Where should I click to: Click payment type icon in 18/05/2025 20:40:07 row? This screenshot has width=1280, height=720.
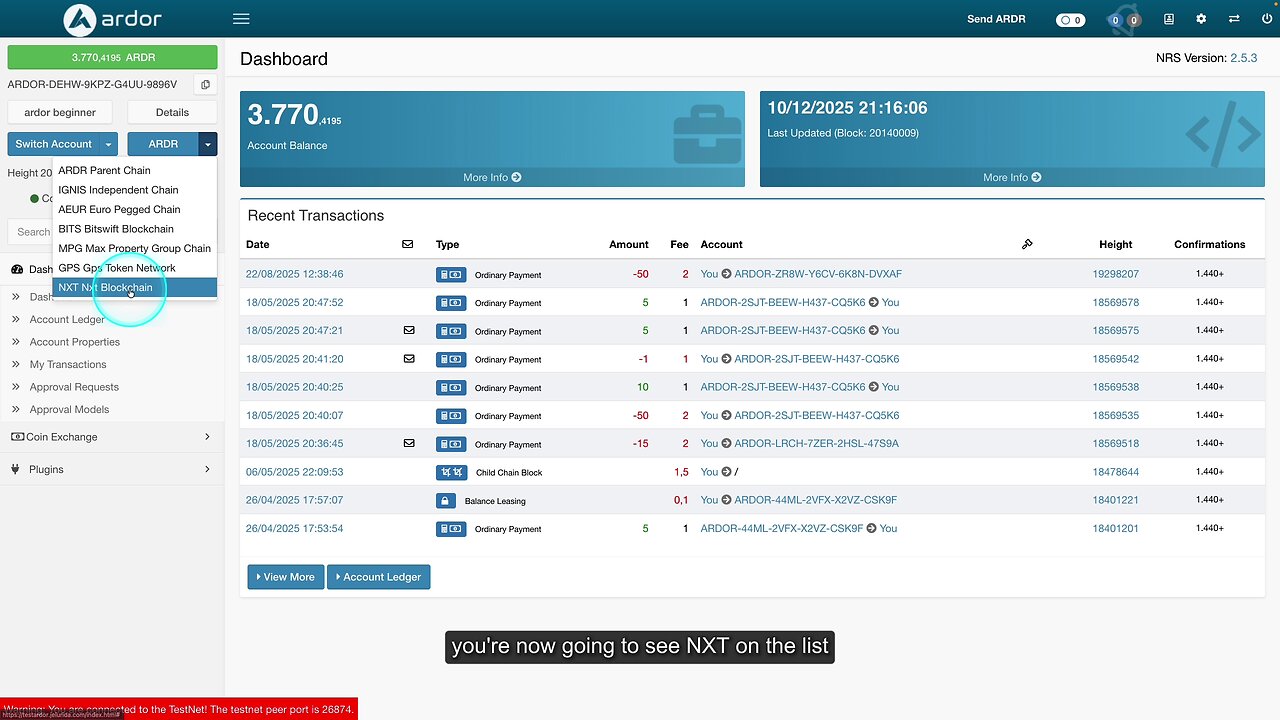pyautogui.click(x=451, y=415)
